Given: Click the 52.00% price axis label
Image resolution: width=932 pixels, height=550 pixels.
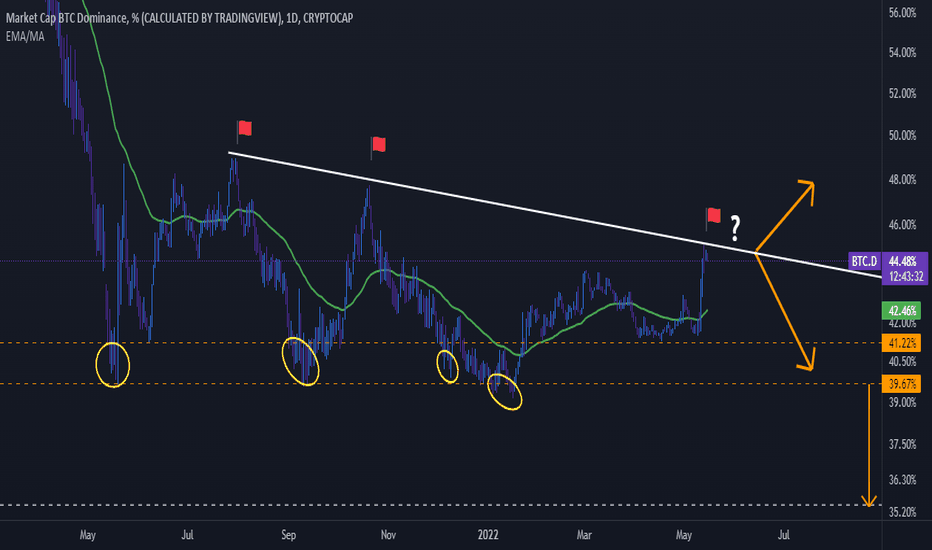Looking at the screenshot, I should 902,94.
